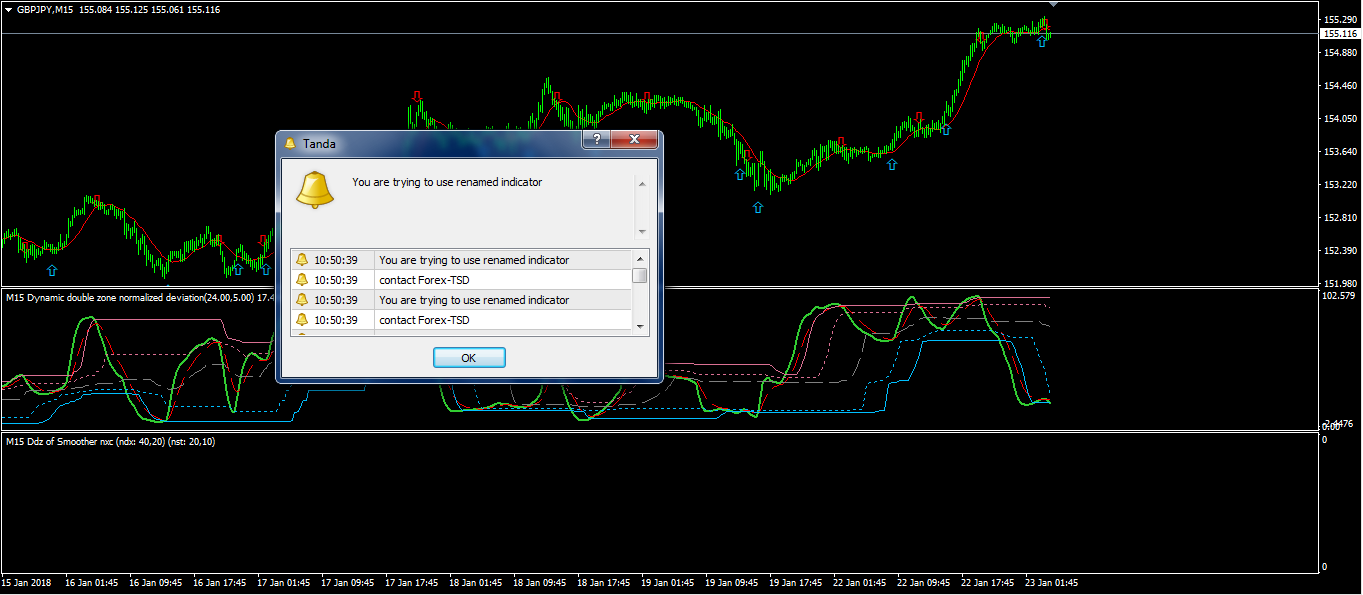The width and height of the screenshot is (1363, 595).
Task: Select the Ddz of Smoother nxc label
Action: (x=110, y=441)
